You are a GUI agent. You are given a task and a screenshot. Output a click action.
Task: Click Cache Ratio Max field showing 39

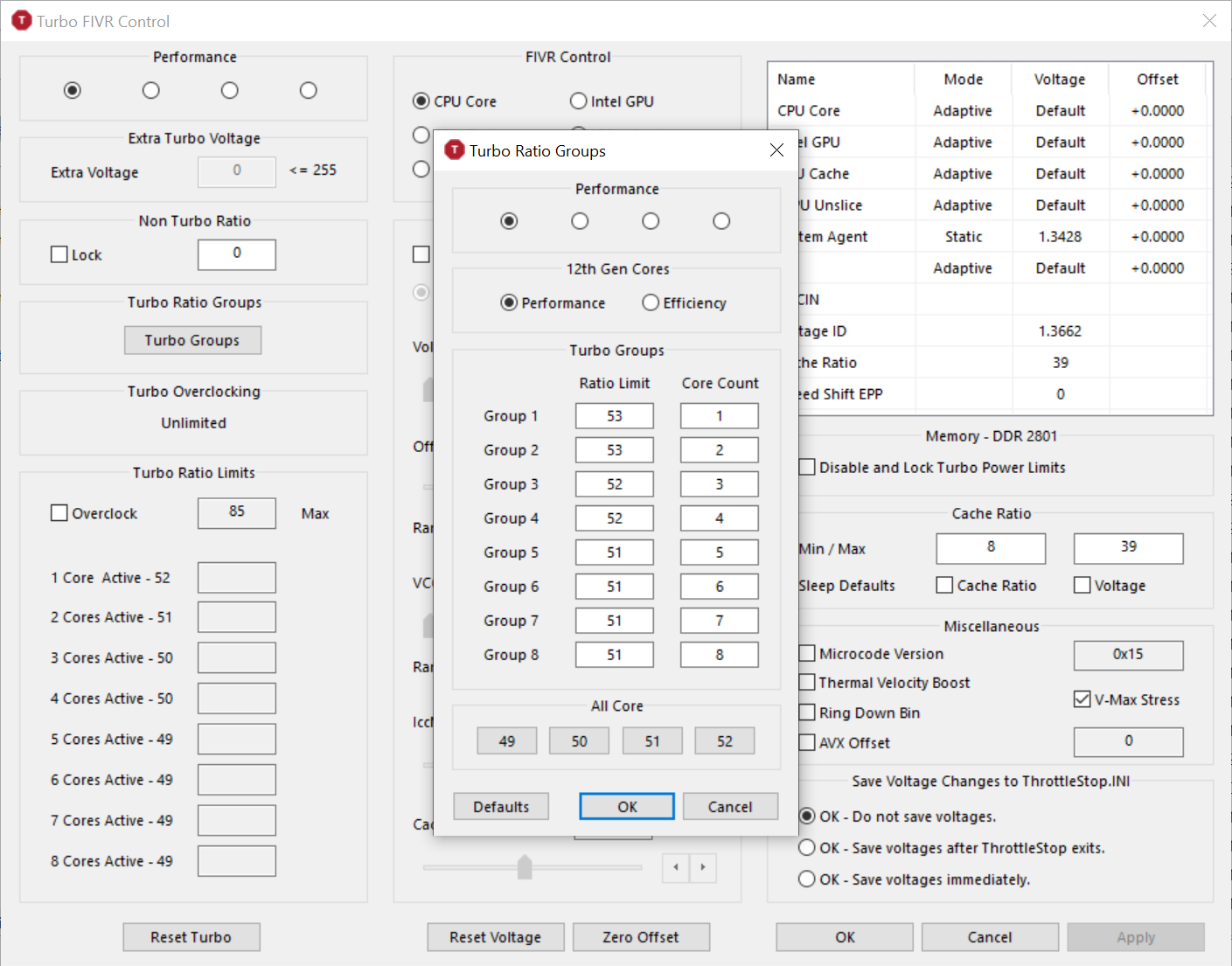point(1129,548)
